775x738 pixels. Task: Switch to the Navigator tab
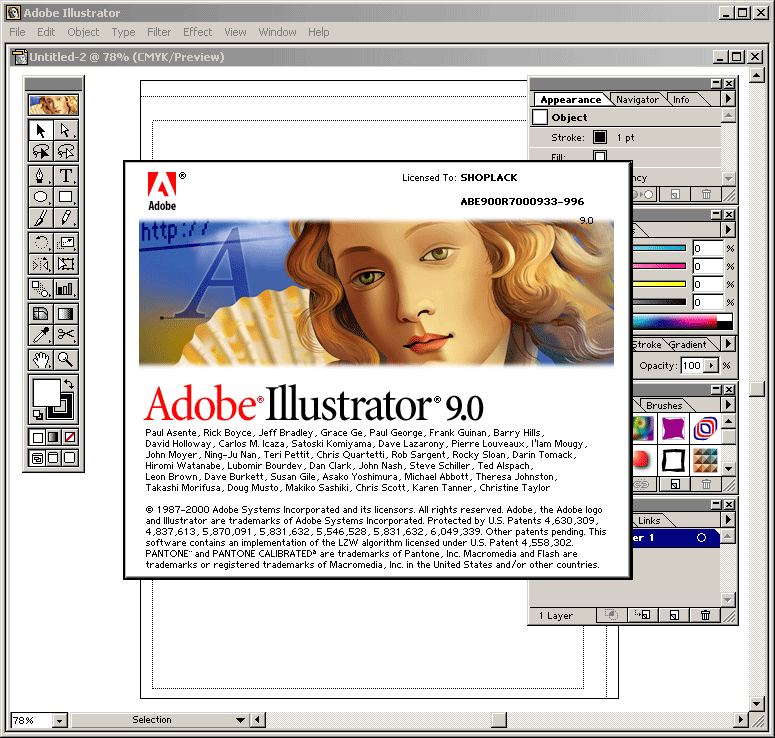[637, 100]
